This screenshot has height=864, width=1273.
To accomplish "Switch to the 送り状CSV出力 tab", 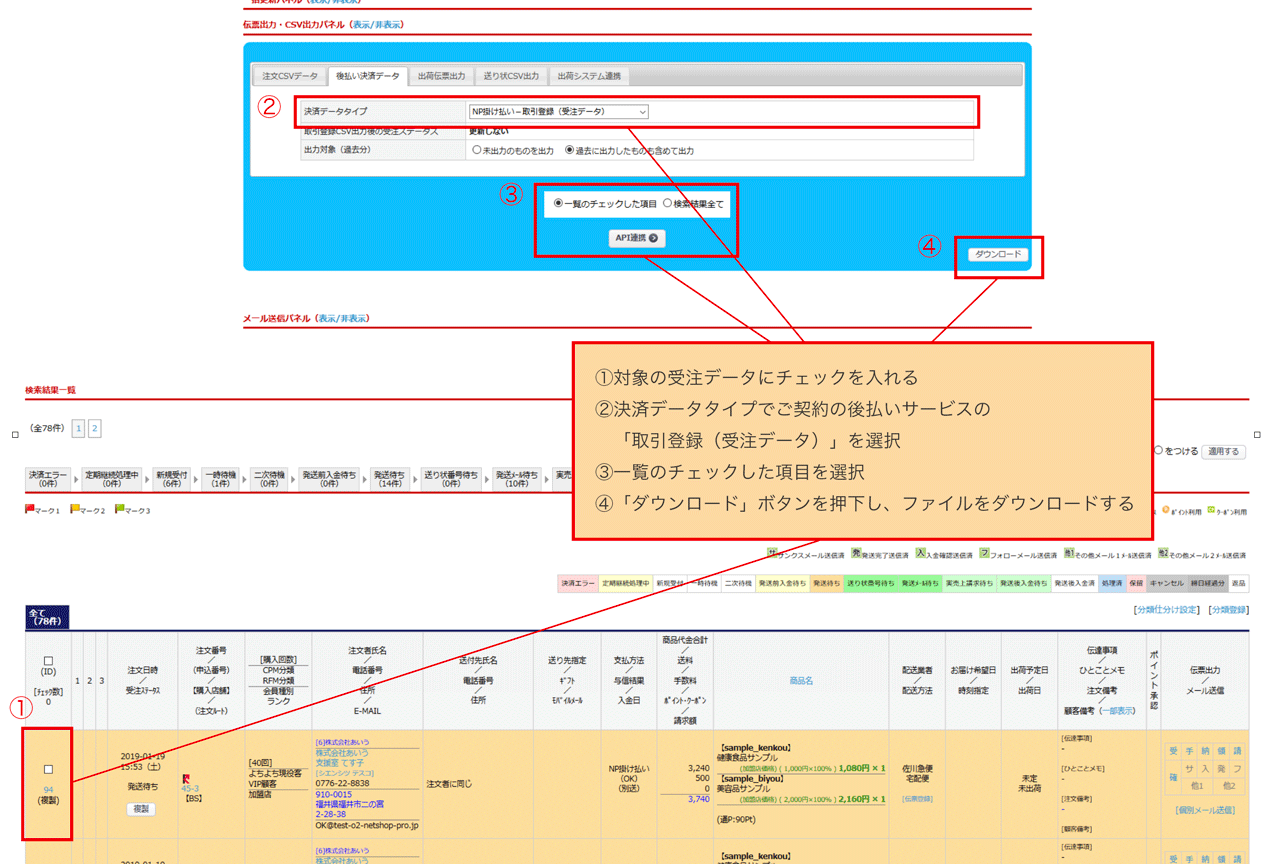I will click(x=511, y=76).
